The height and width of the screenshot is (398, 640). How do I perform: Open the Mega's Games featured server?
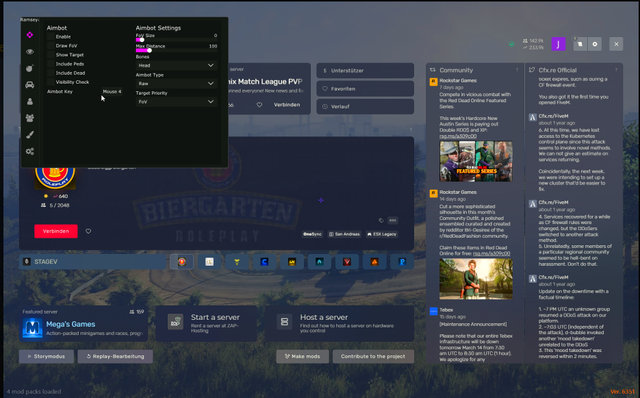point(83,324)
